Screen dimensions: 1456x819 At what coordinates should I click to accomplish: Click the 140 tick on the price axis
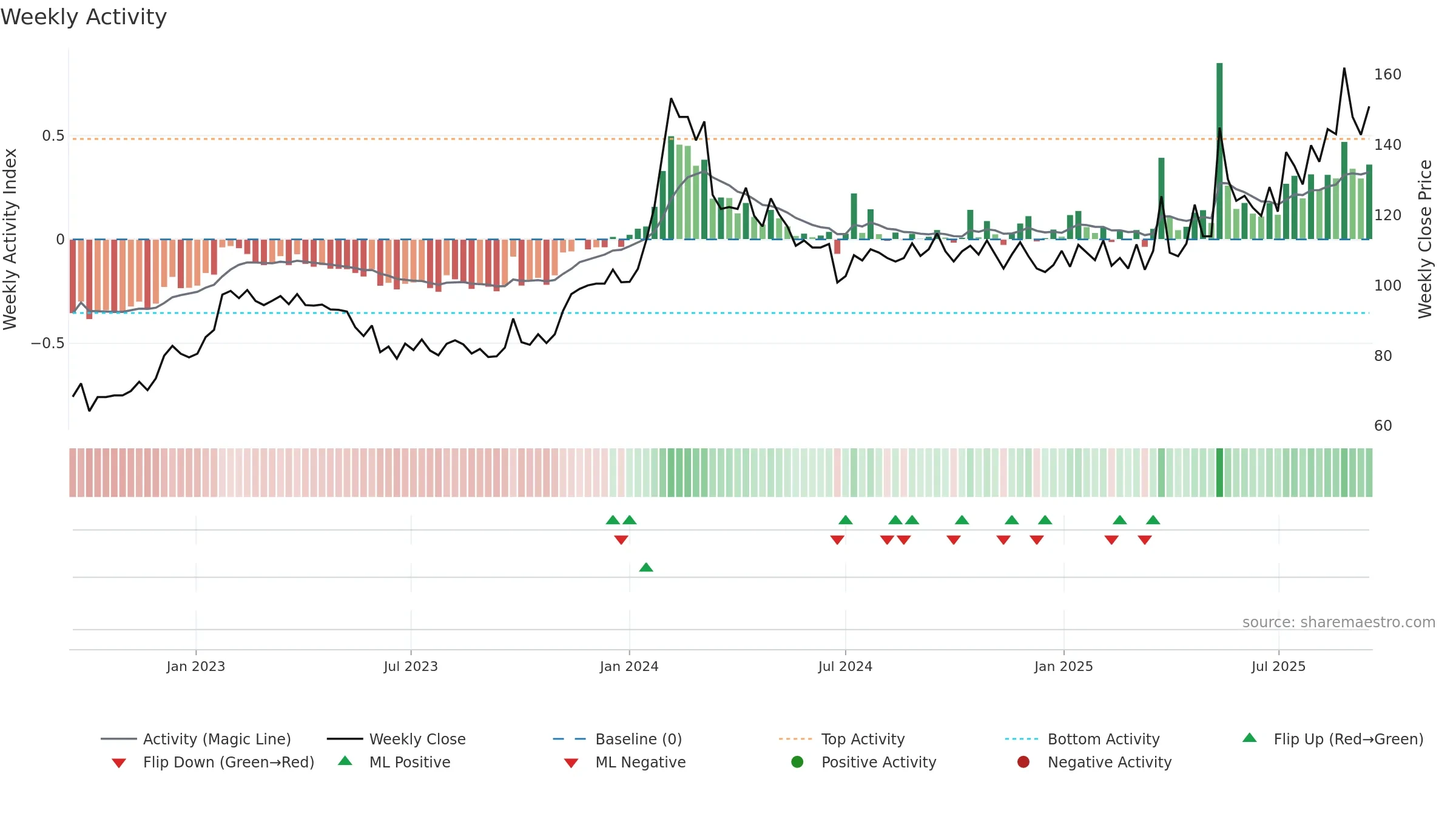pos(1388,145)
